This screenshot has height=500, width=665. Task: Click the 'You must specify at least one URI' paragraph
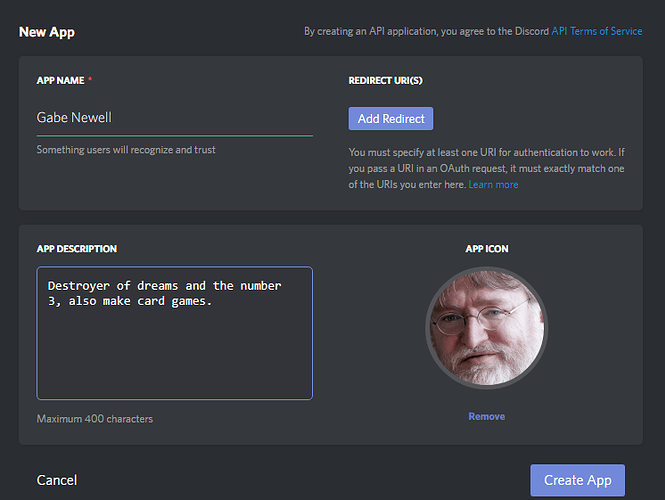(486, 168)
